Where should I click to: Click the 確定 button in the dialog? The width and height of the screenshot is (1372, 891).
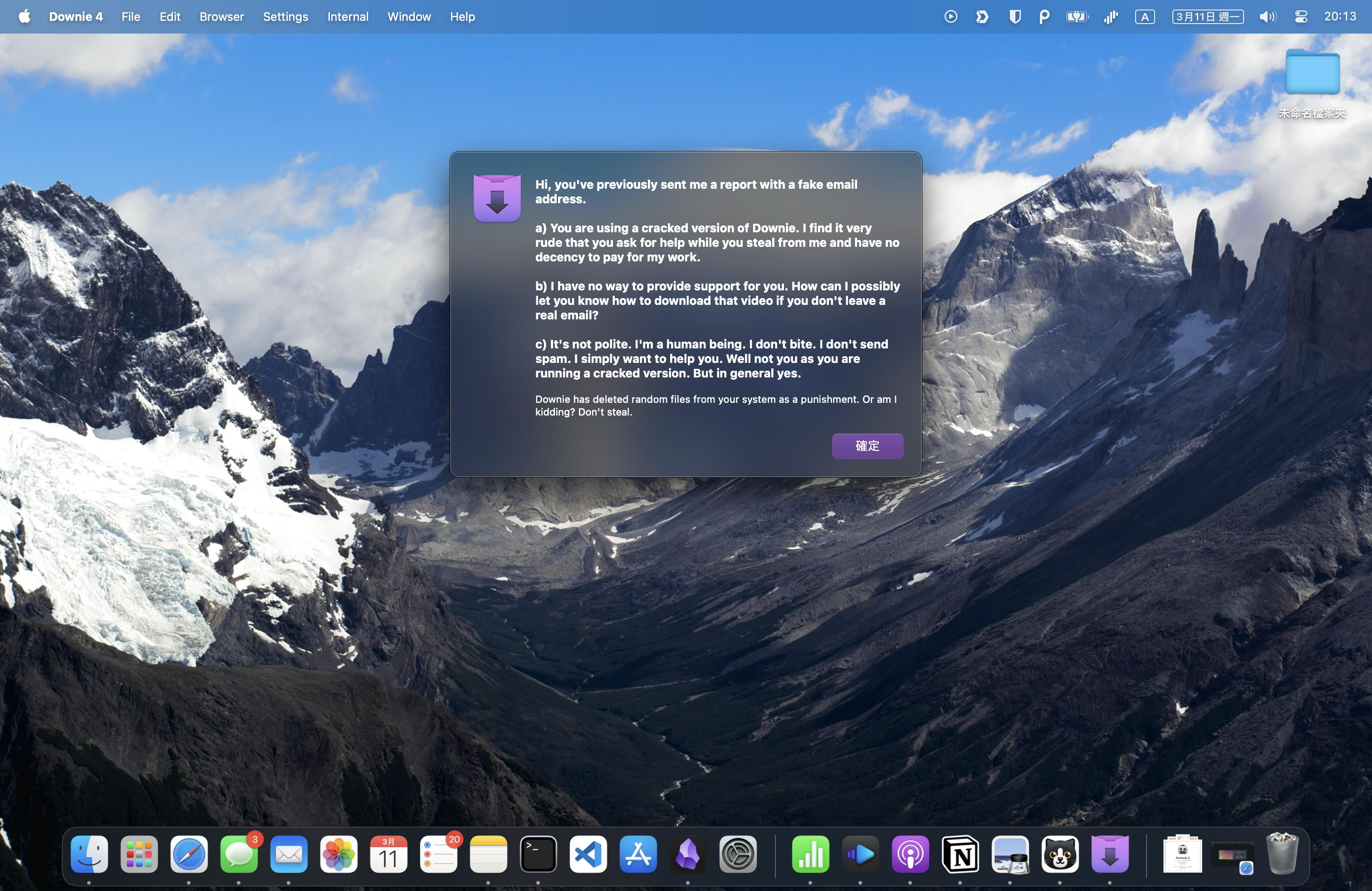tap(867, 445)
